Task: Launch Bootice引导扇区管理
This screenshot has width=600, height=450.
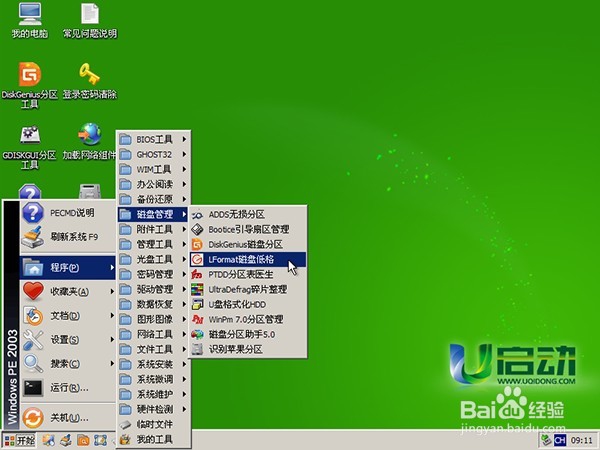Action: [248, 229]
